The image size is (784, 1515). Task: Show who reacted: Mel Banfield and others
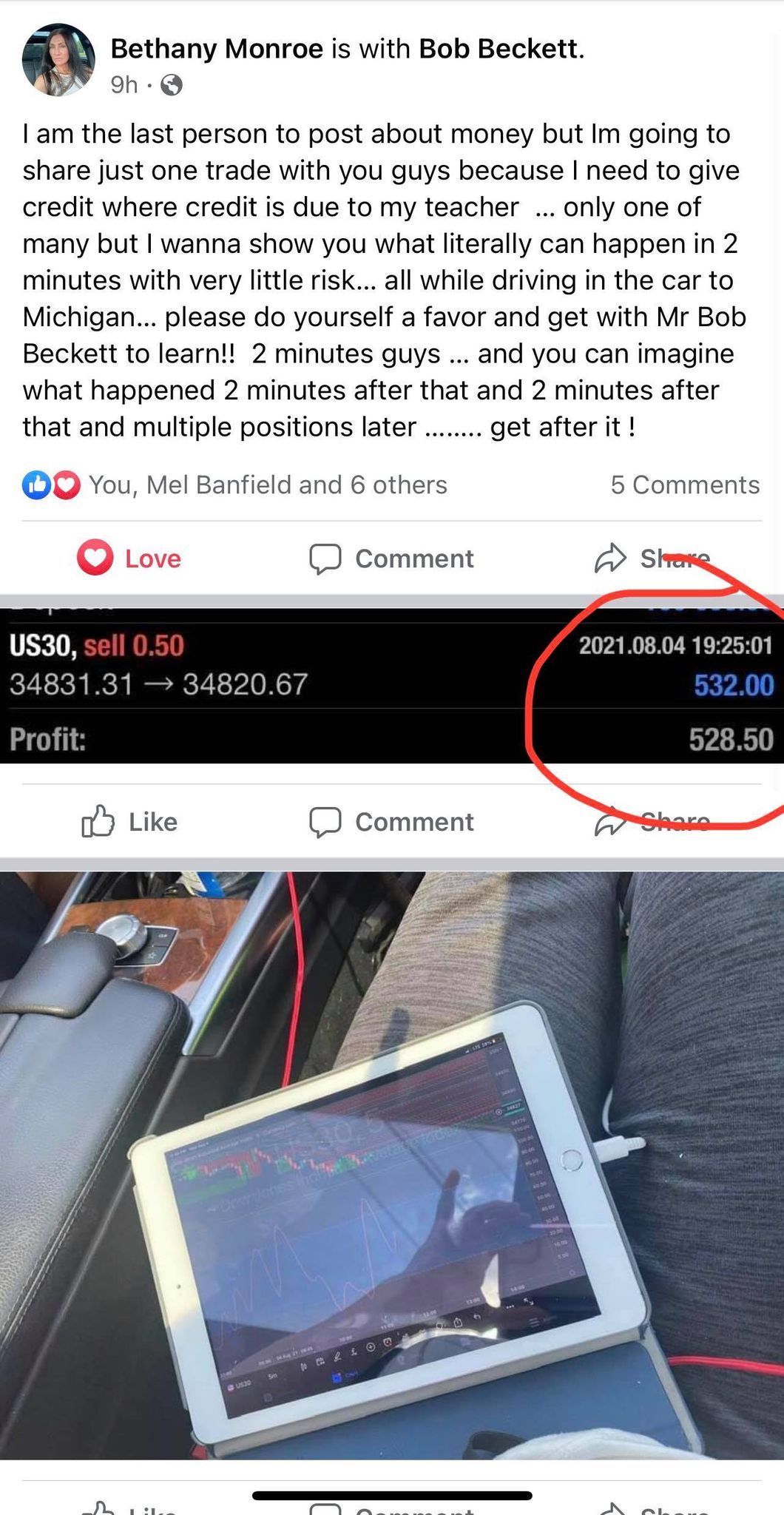click(x=268, y=485)
